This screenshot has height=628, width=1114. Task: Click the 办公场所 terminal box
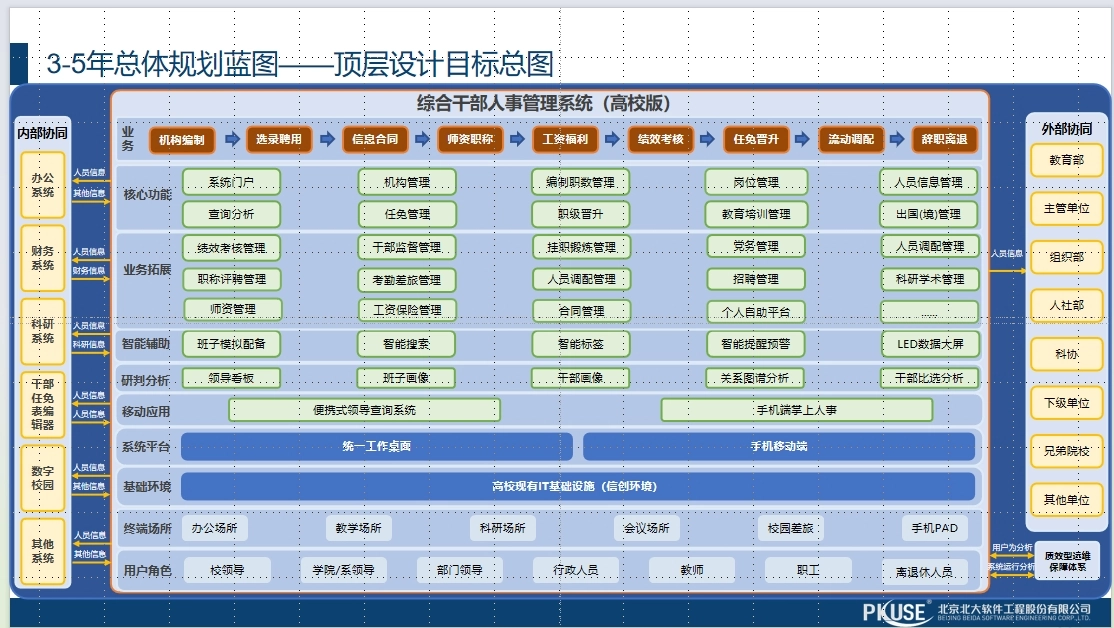(215, 528)
